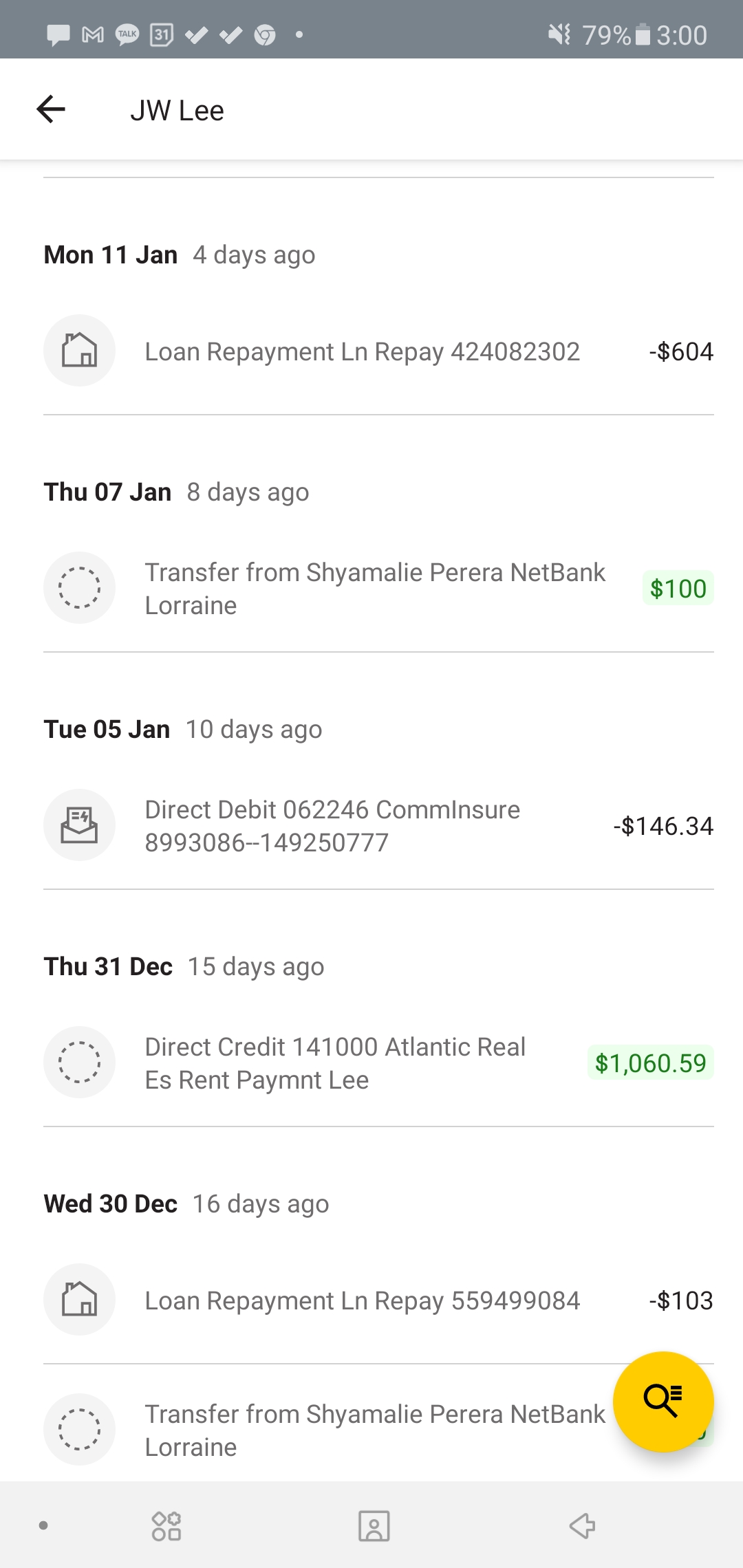Tap the profile icon in bottom bar
The image size is (743, 1568).
(374, 1525)
